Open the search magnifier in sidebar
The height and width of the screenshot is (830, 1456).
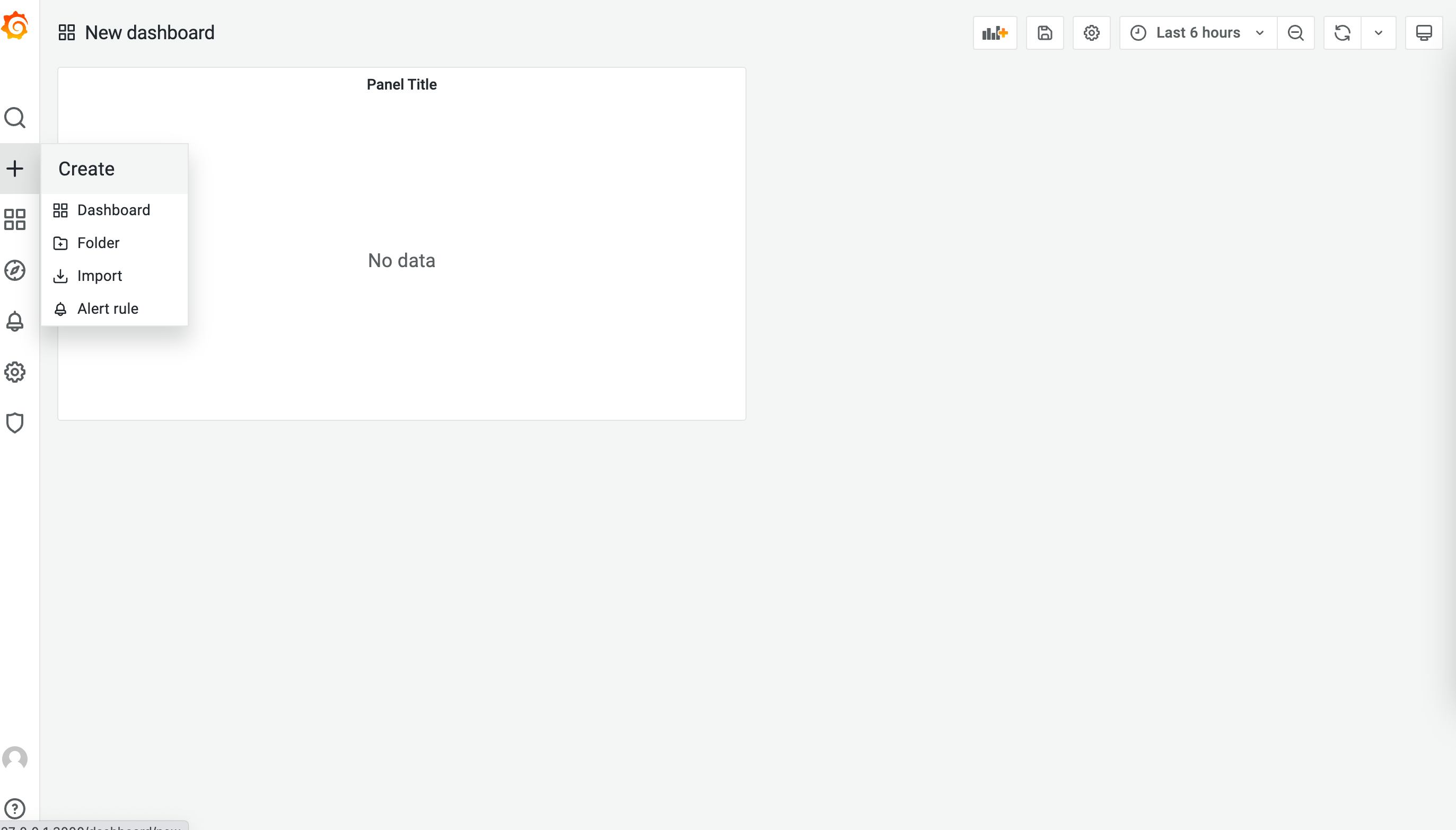coord(15,118)
